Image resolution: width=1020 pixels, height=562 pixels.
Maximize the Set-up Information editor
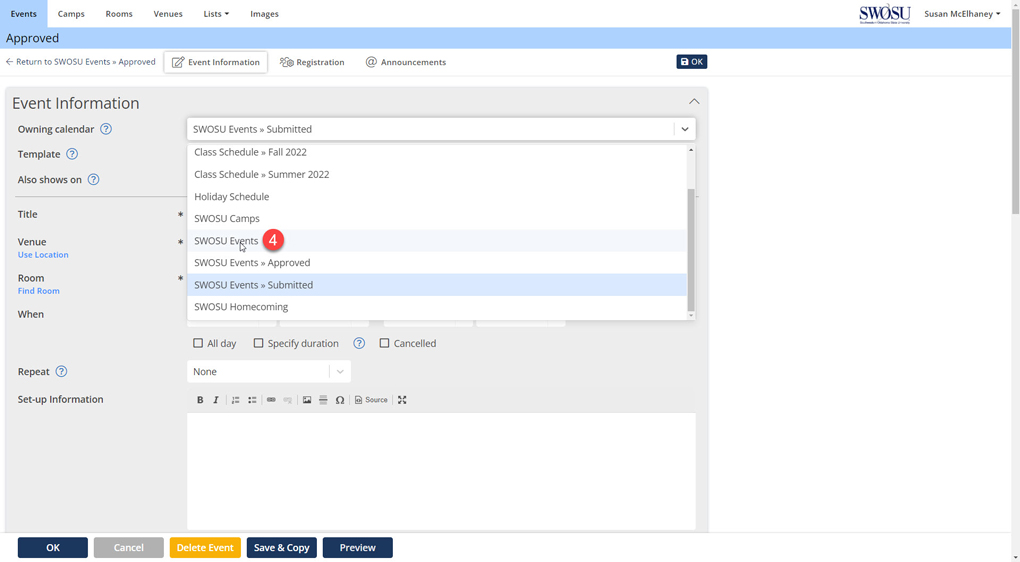(402, 400)
